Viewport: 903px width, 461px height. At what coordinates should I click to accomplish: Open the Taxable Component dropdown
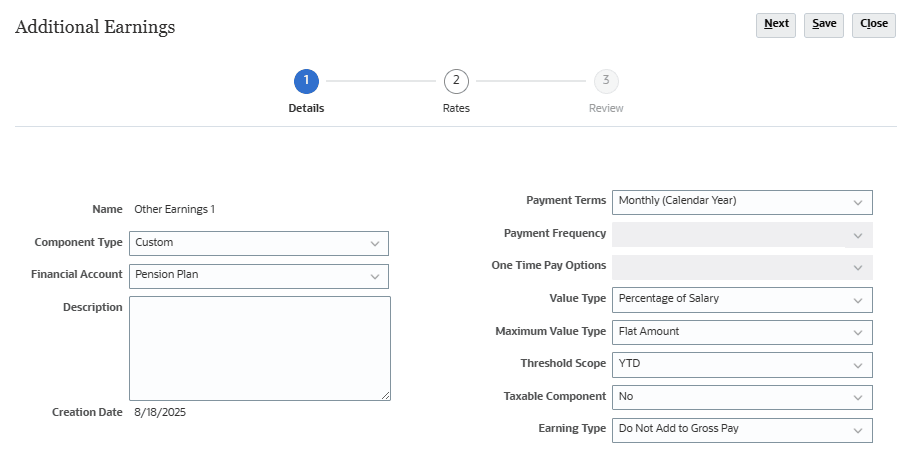pos(742,398)
